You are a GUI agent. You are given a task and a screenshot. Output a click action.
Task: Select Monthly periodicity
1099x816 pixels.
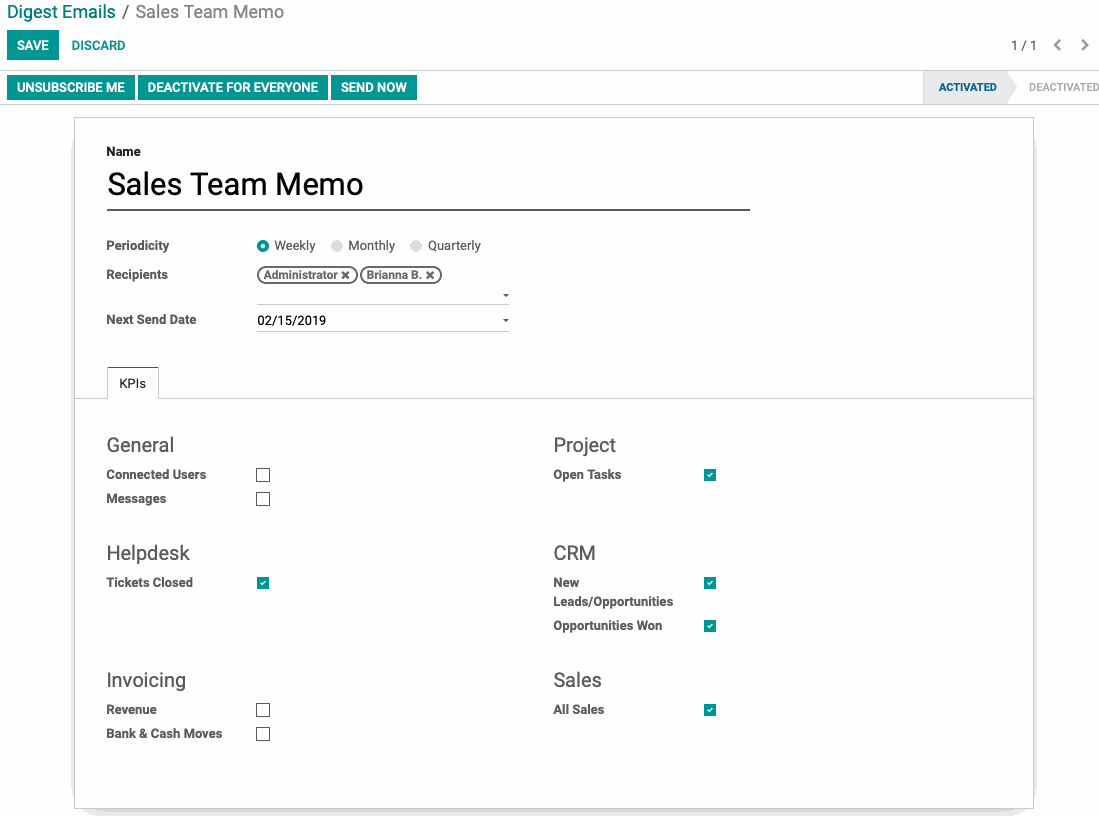(x=337, y=246)
